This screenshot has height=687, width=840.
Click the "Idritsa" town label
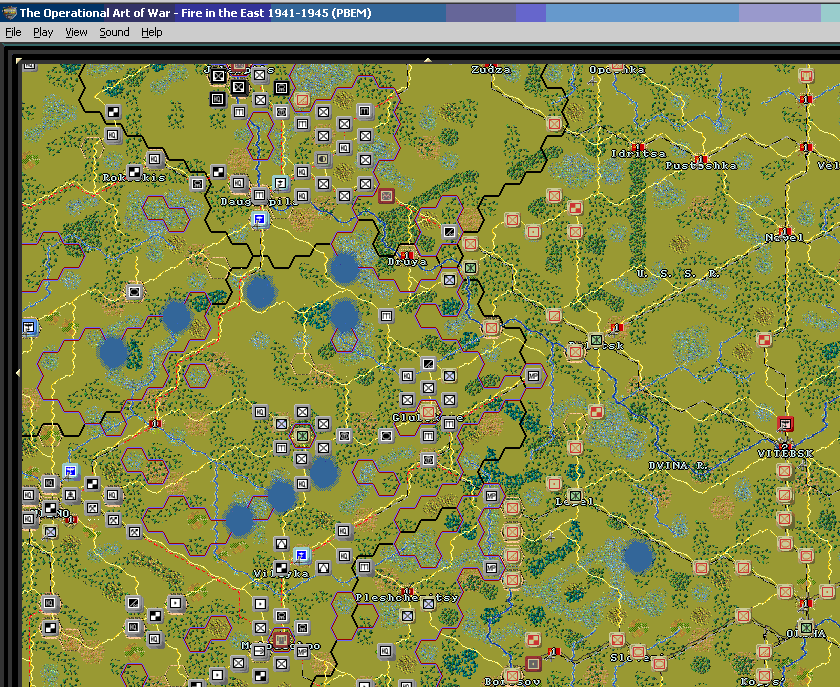[x=638, y=154]
